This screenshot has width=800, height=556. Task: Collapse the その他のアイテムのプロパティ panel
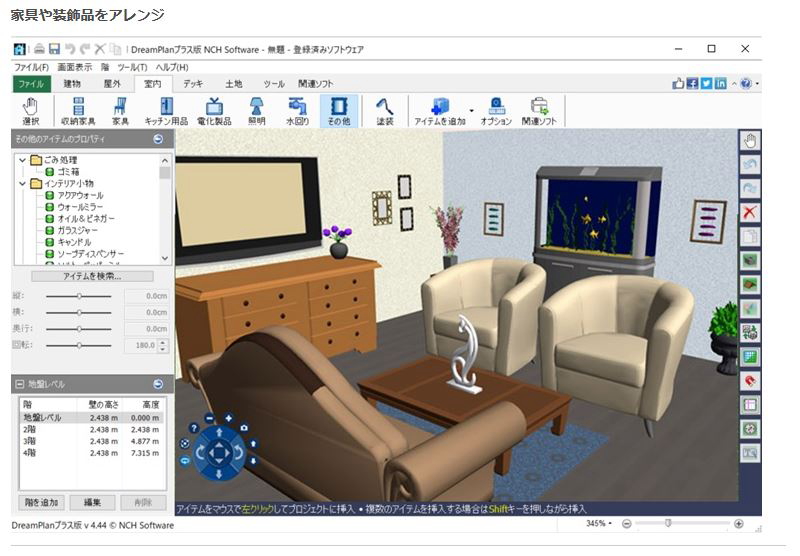[158, 139]
